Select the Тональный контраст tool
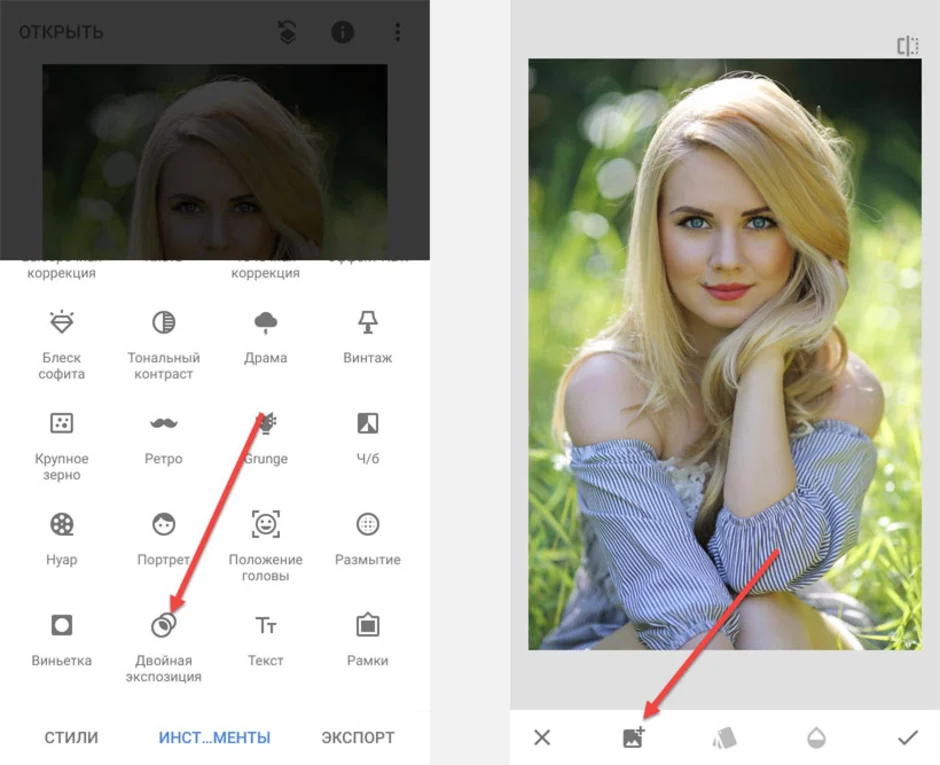Viewport: 940px width, 765px height. 164,344
